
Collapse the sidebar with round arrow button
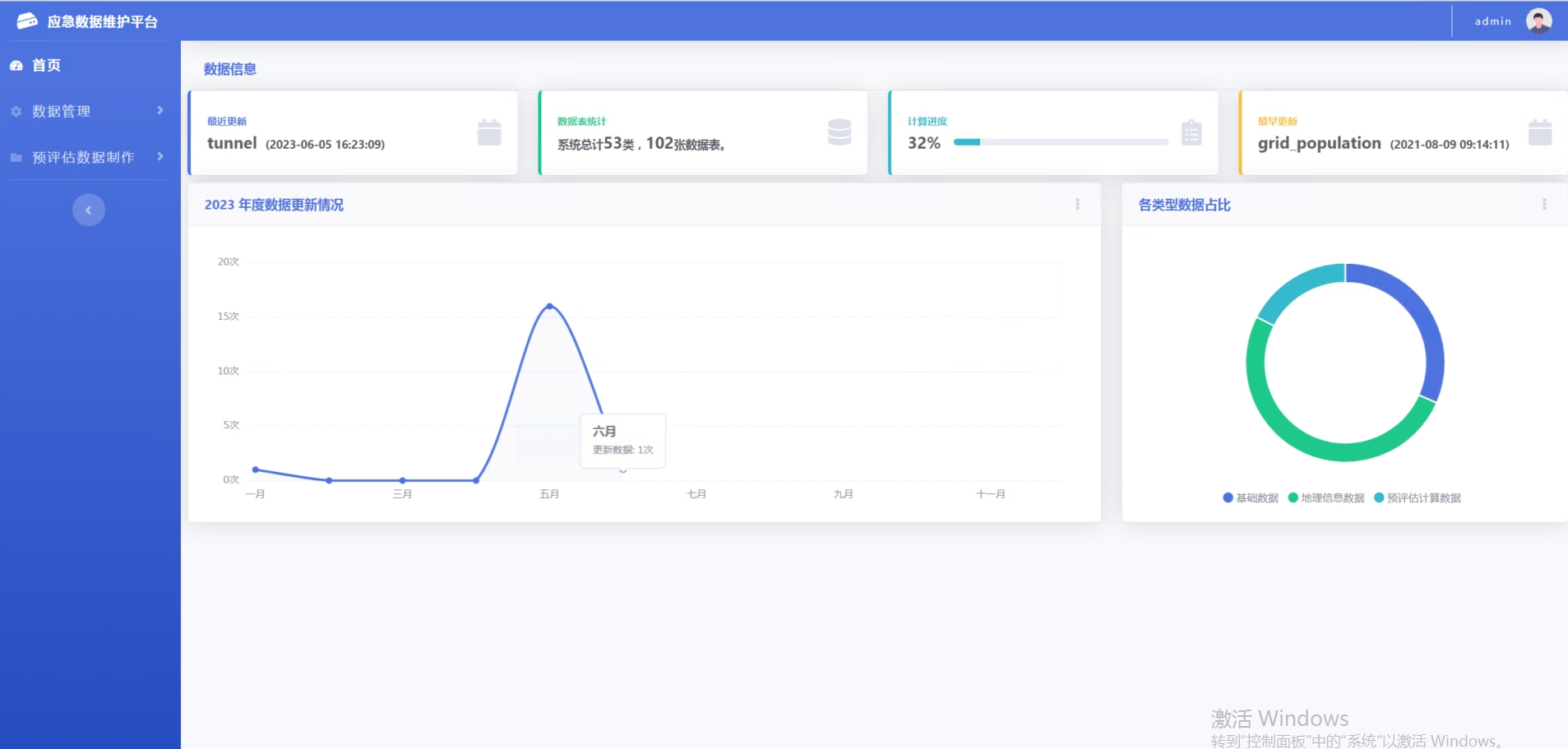(89, 210)
